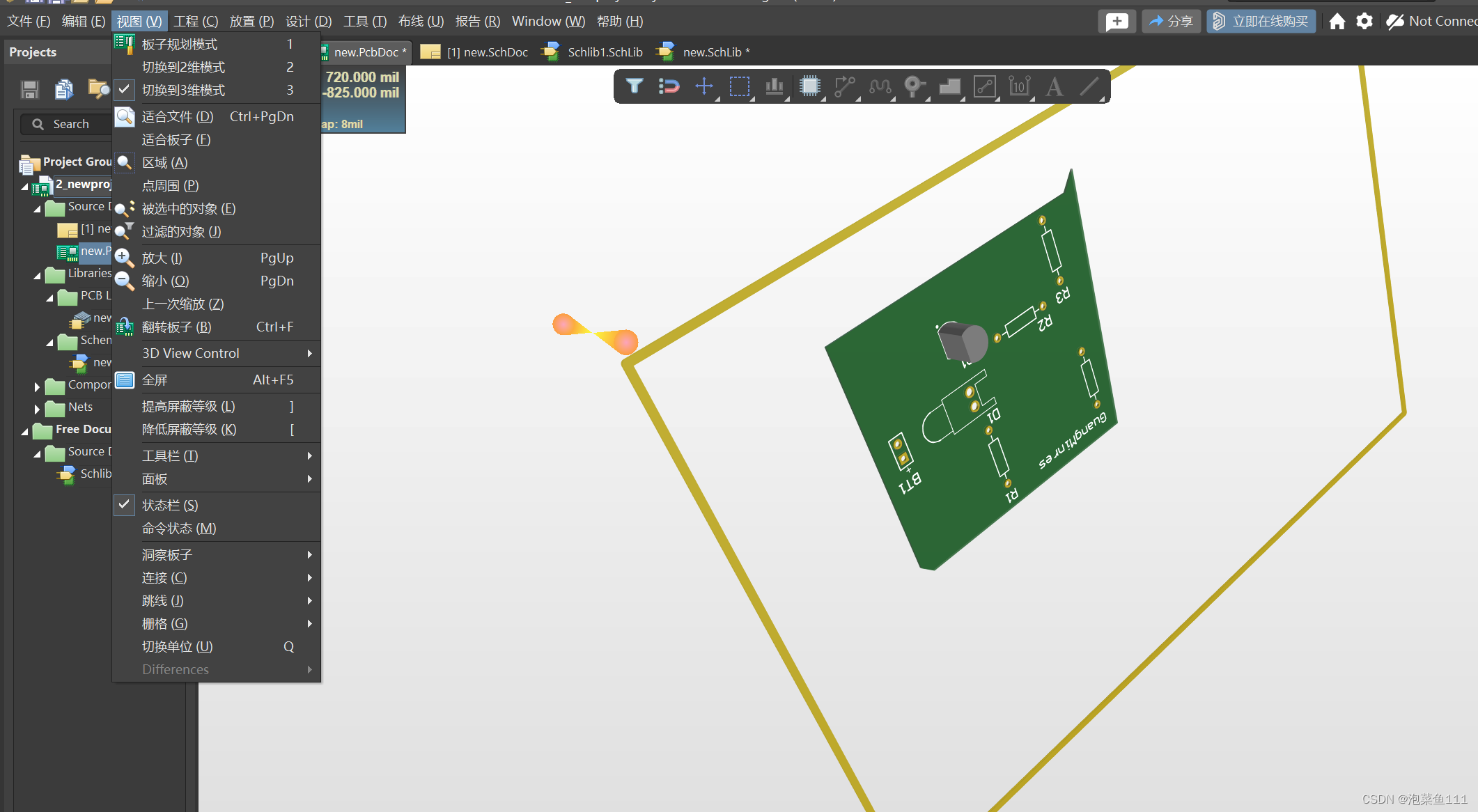Open the 工程 menu

pyautogui.click(x=196, y=21)
